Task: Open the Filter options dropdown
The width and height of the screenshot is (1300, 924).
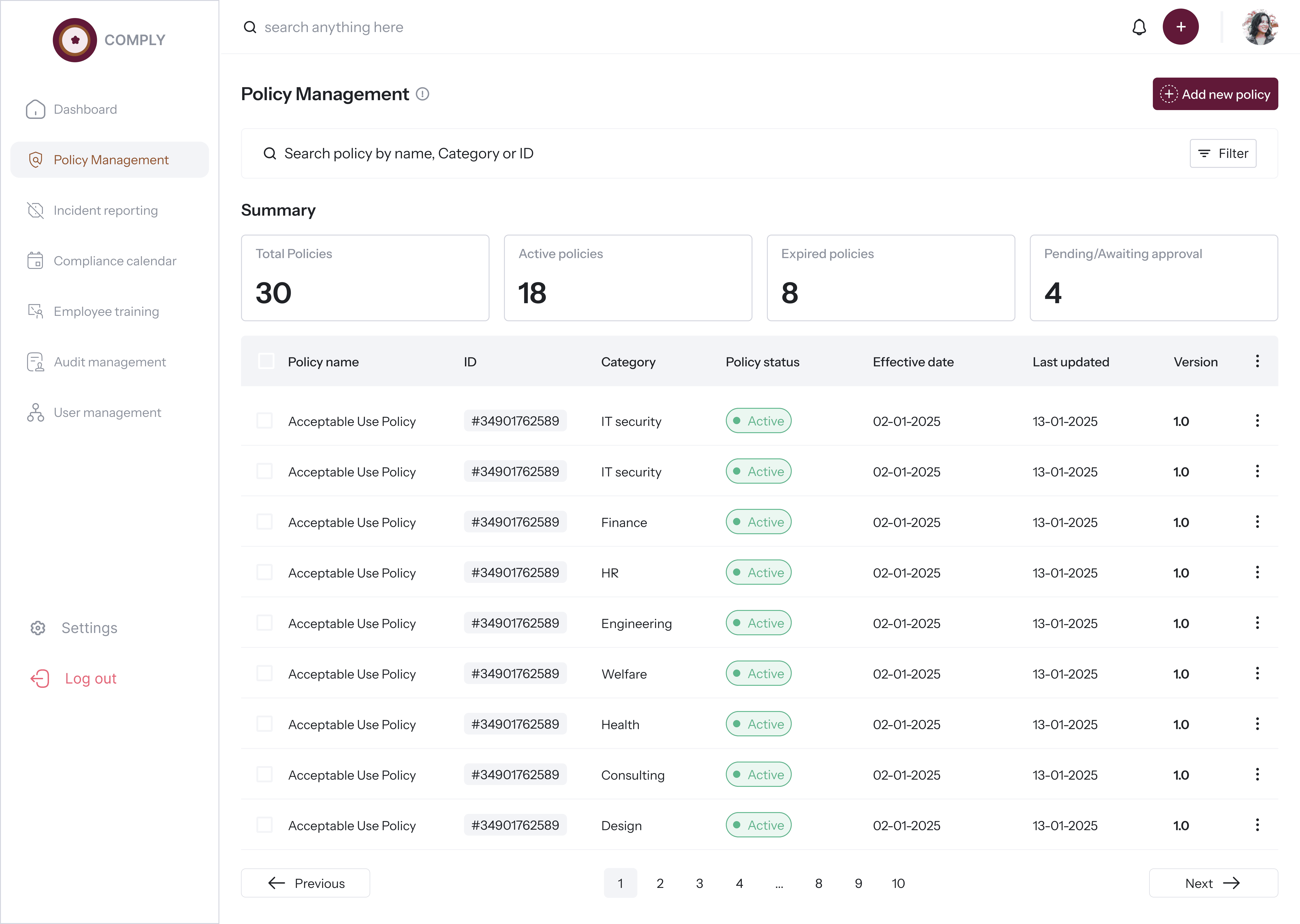Action: point(1223,154)
